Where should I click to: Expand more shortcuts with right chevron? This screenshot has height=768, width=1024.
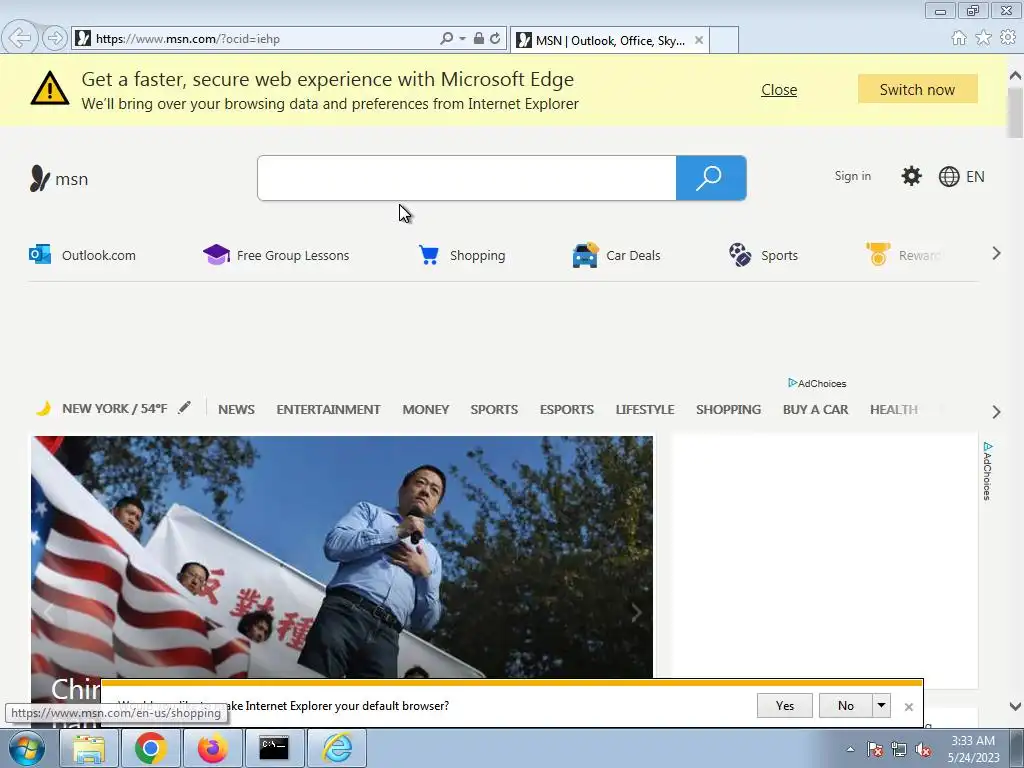click(996, 253)
